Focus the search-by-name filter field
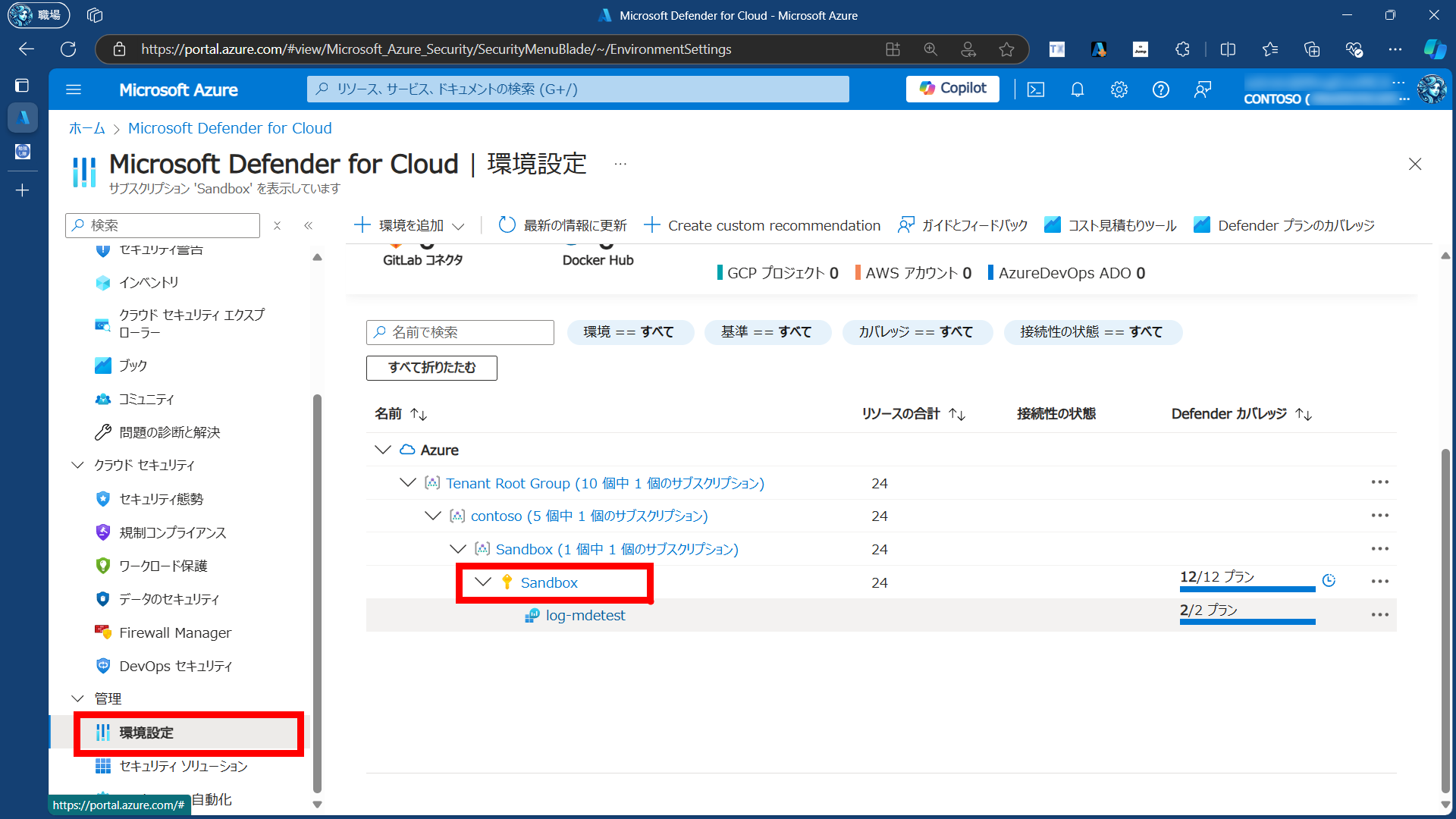 460,332
